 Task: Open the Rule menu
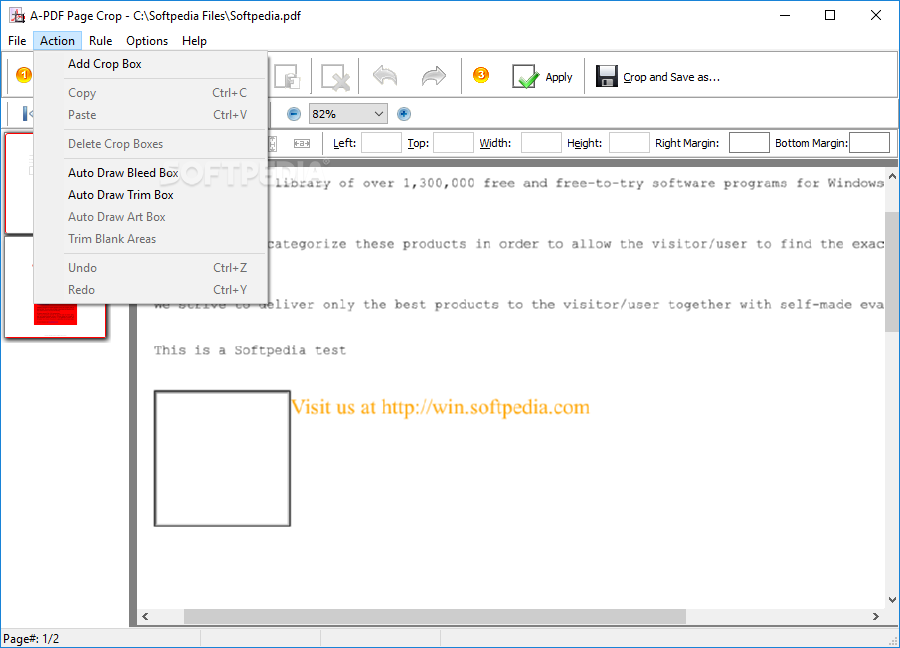click(100, 41)
